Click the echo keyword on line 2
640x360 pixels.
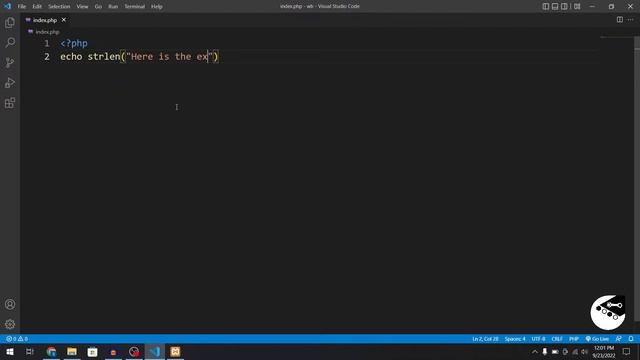coord(71,56)
